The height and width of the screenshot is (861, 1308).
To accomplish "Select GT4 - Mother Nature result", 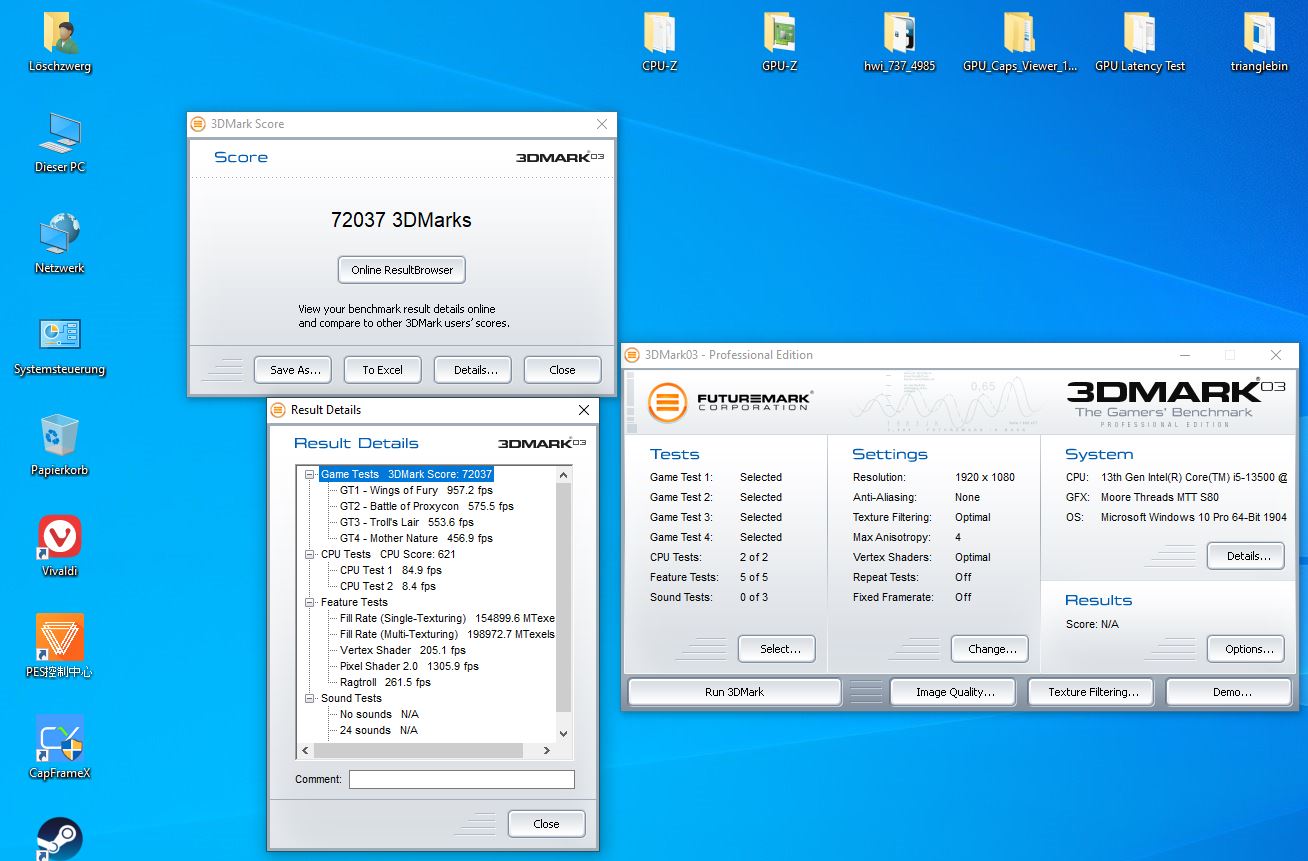I will [x=417, y=538].
